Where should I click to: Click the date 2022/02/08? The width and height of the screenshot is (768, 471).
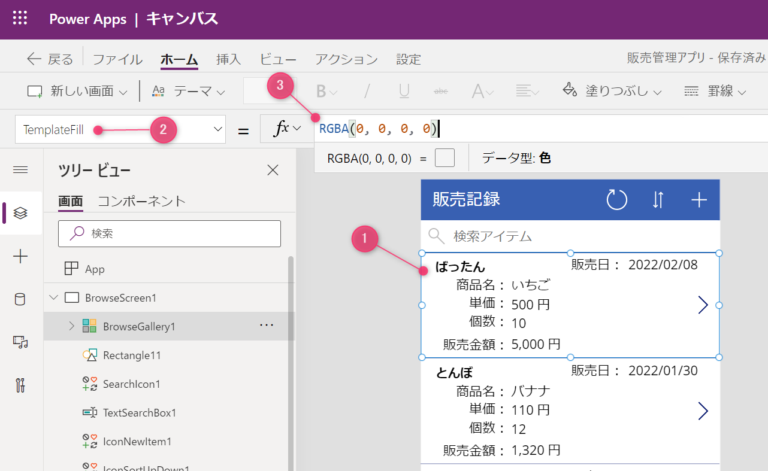pos(663,265)
